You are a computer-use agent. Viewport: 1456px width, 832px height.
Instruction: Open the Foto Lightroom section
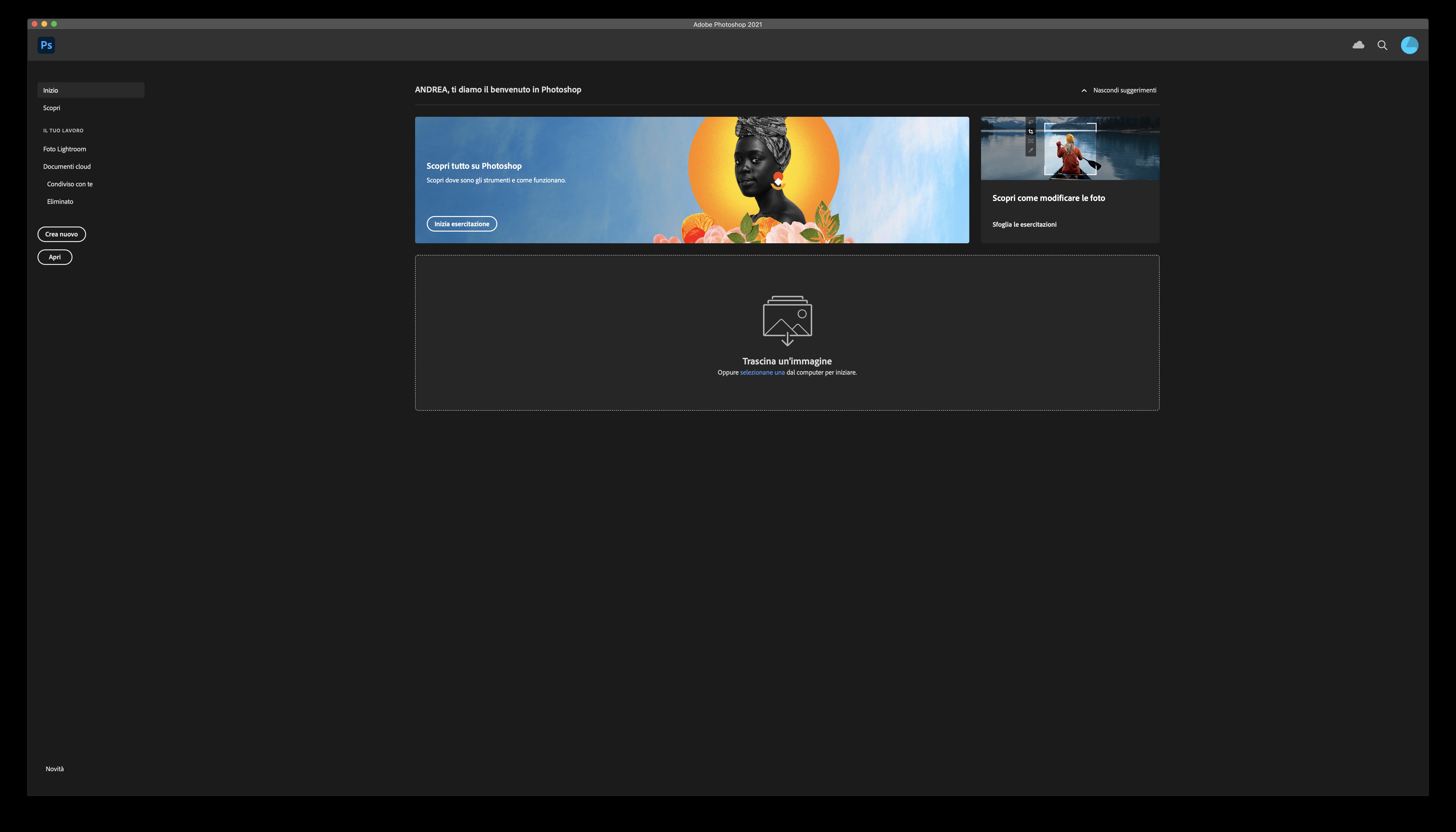pyautogui.click(x=64, y=149)
